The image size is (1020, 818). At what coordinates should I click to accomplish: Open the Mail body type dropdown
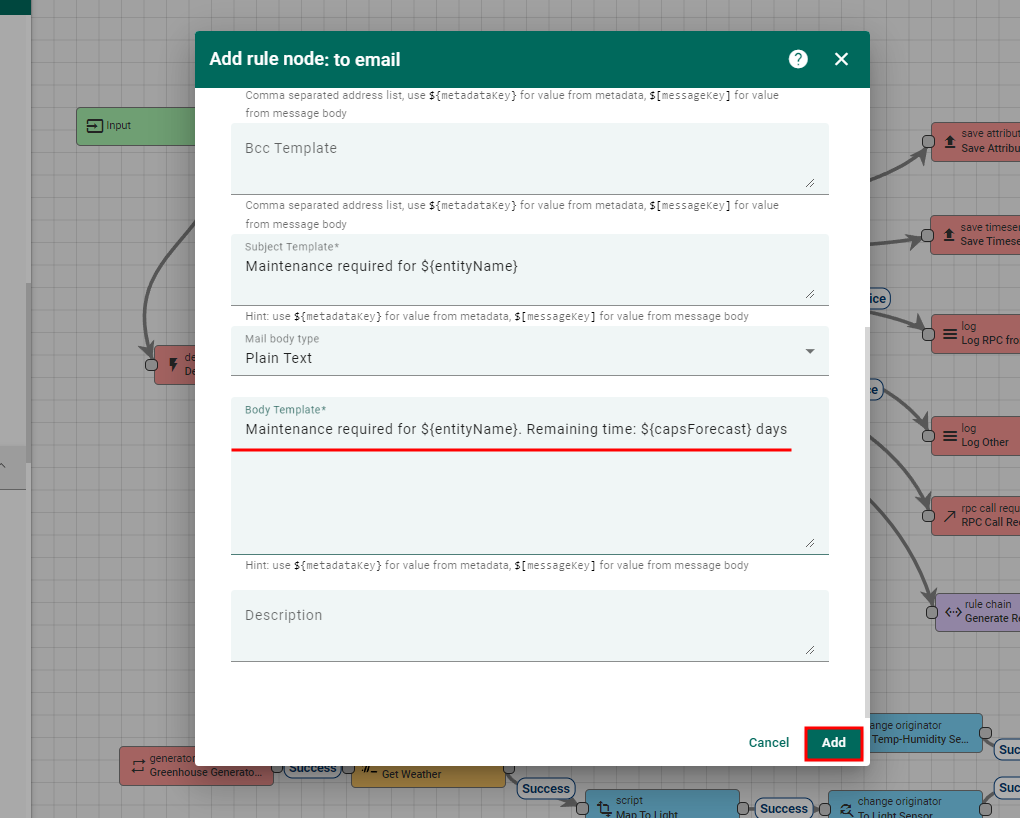529,351
